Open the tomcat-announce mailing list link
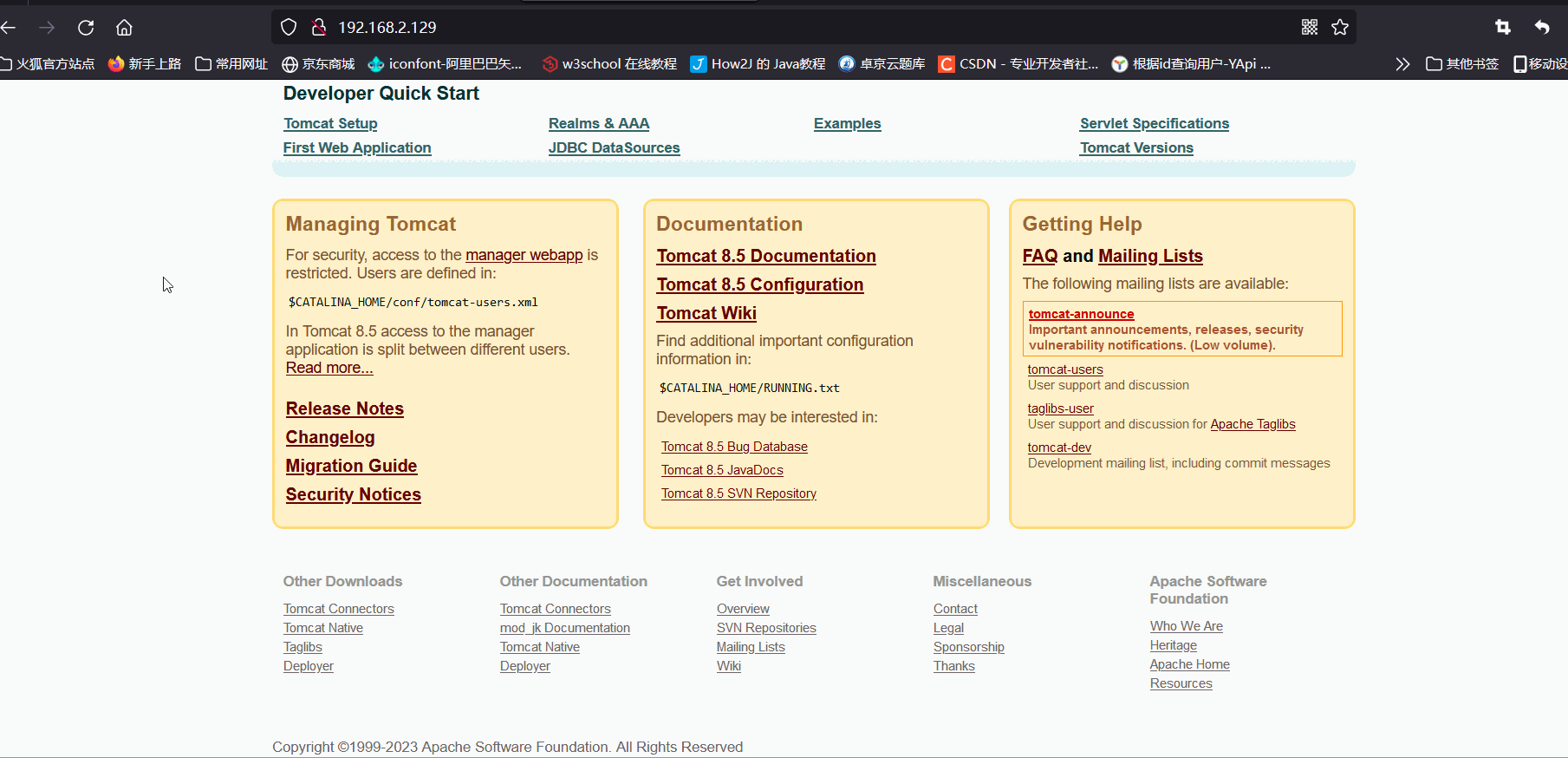This screenshot has height=758, width=1568. click(x=1081, y=314)
